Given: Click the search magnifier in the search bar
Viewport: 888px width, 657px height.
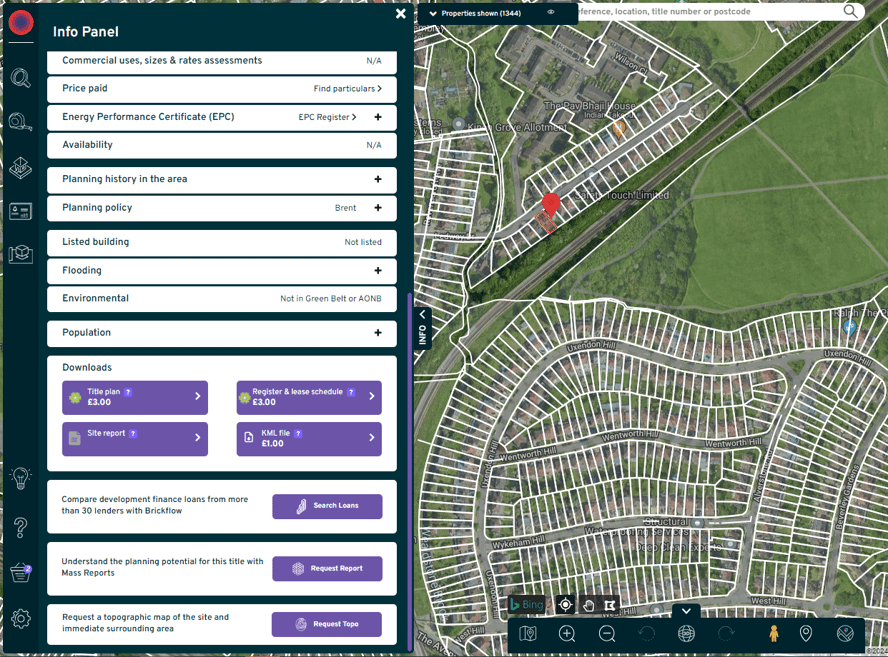Looking at the screenshot, I should coord(850,11).
